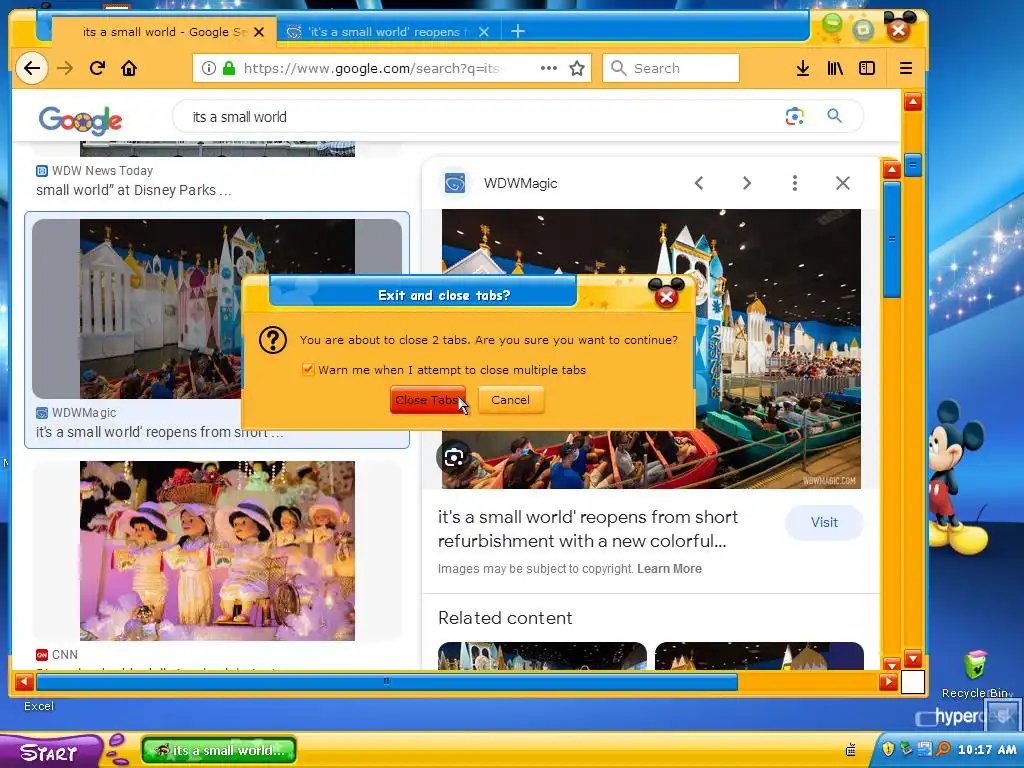Click the green padlock security icon
Image resolution: width=1024 pixels, height=768 pixels.
click(229, 68)
